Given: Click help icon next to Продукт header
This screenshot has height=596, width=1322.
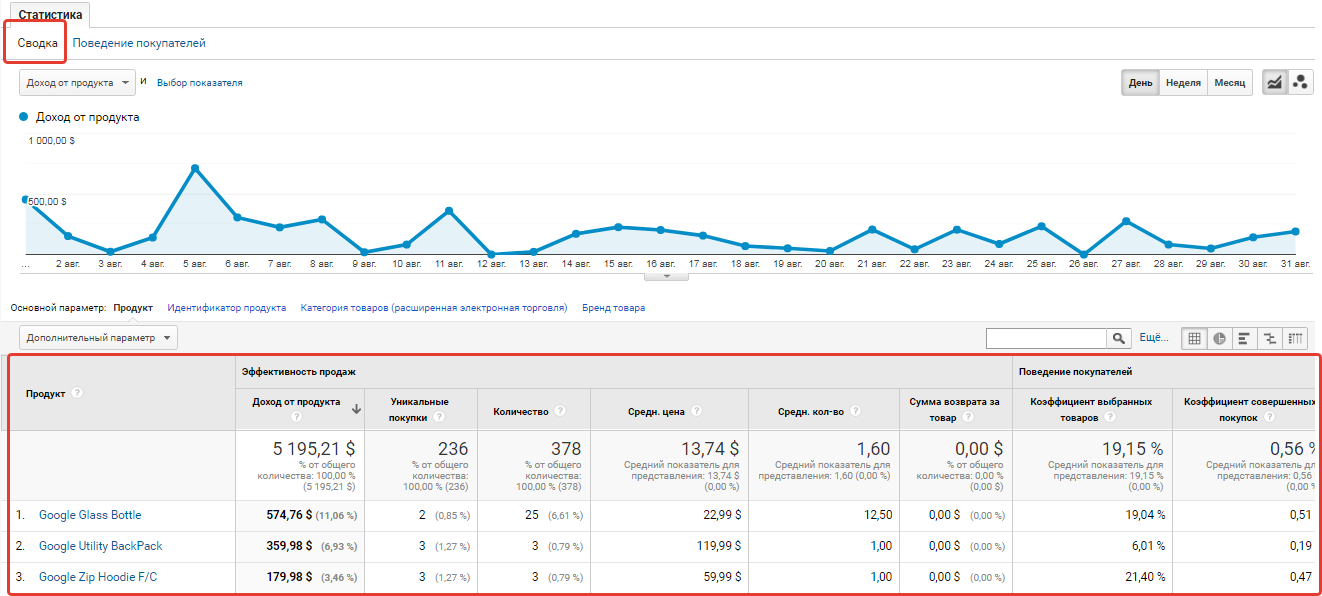Looking at the screenshot, I should click(x=77, y=393).
